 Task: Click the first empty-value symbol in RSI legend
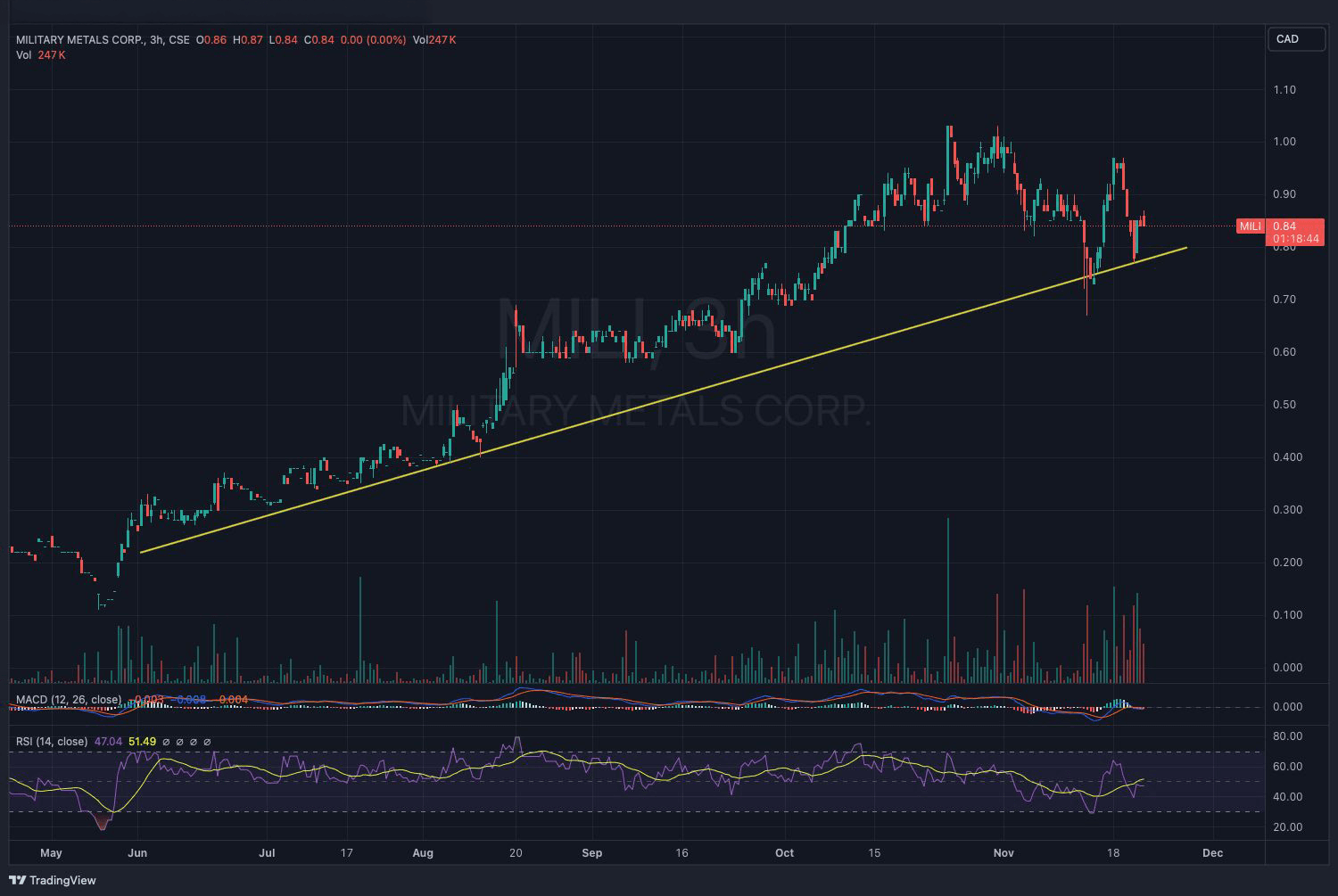click(165, 742)
